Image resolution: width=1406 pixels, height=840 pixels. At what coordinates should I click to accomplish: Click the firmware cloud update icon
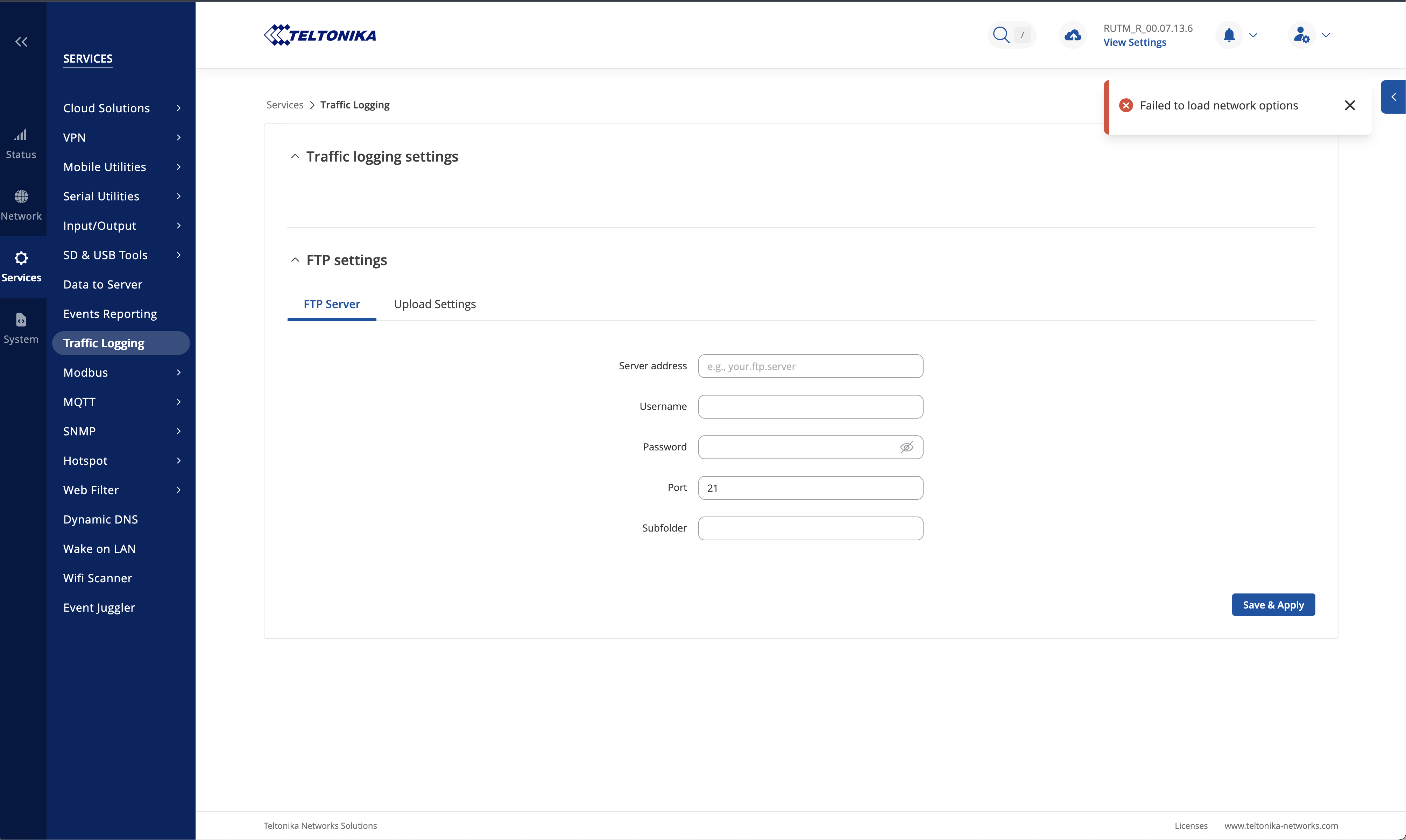tap(1073, 35)
